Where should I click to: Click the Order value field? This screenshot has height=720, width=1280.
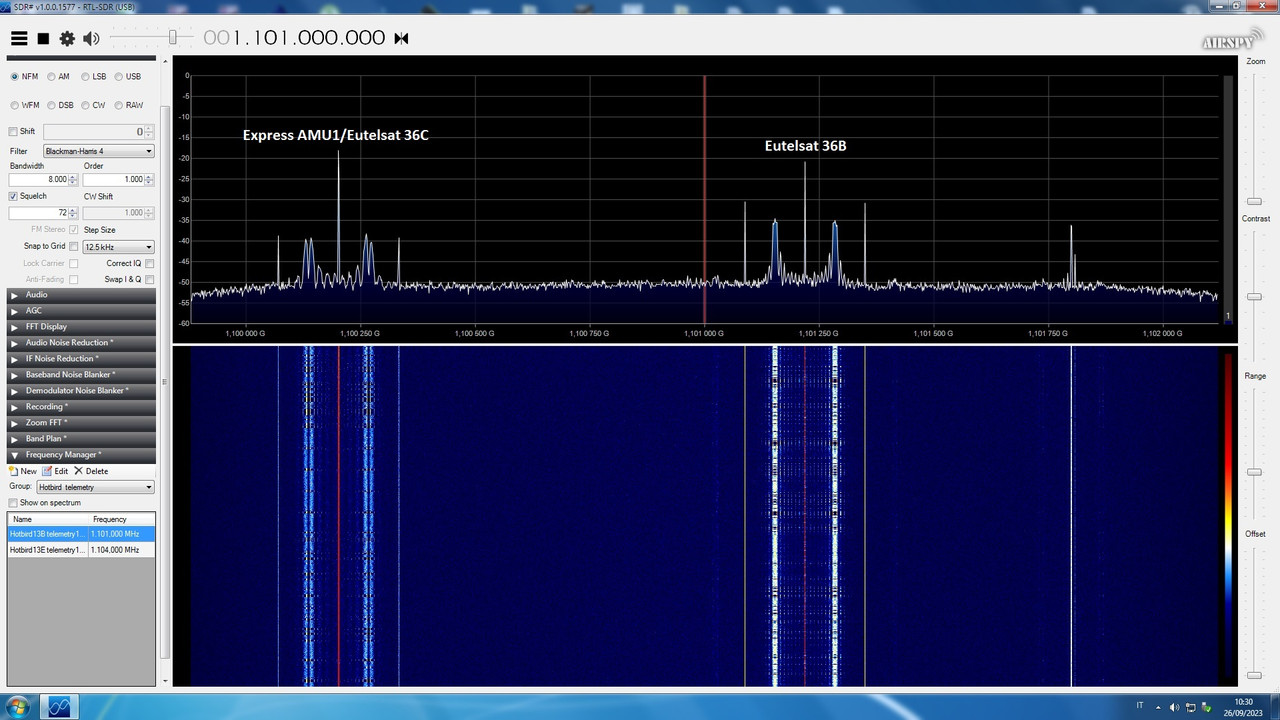[x=113, y=180]
